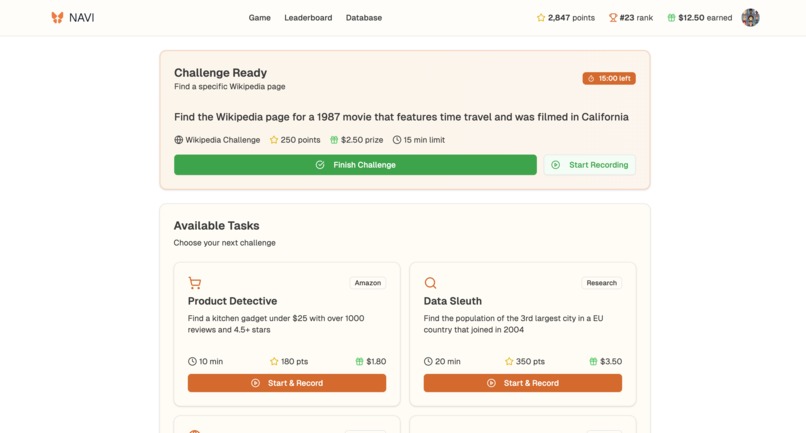This screenshot has height=433, width=806.
Task: Click the $2.50 prize label
Action: (362, 140)
